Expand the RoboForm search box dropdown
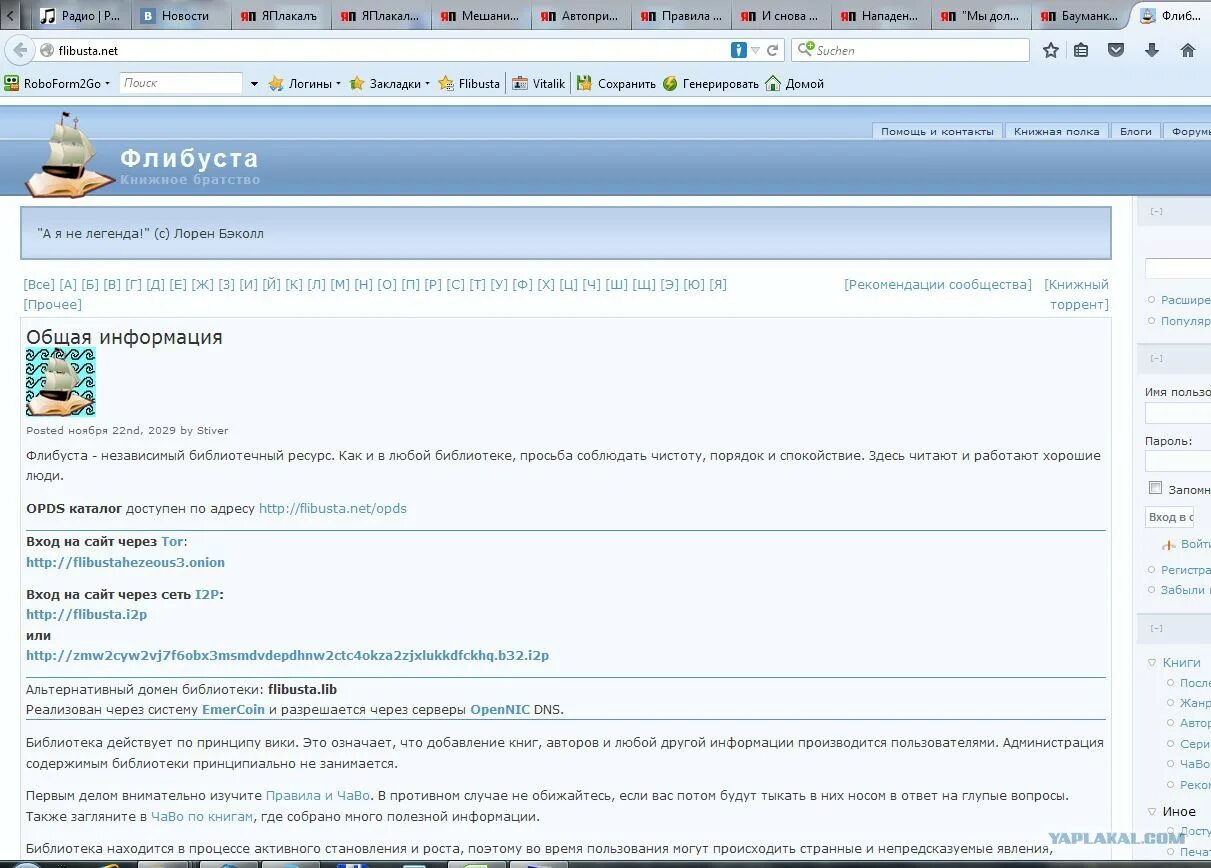The image size is (1211, 868). 254,84
